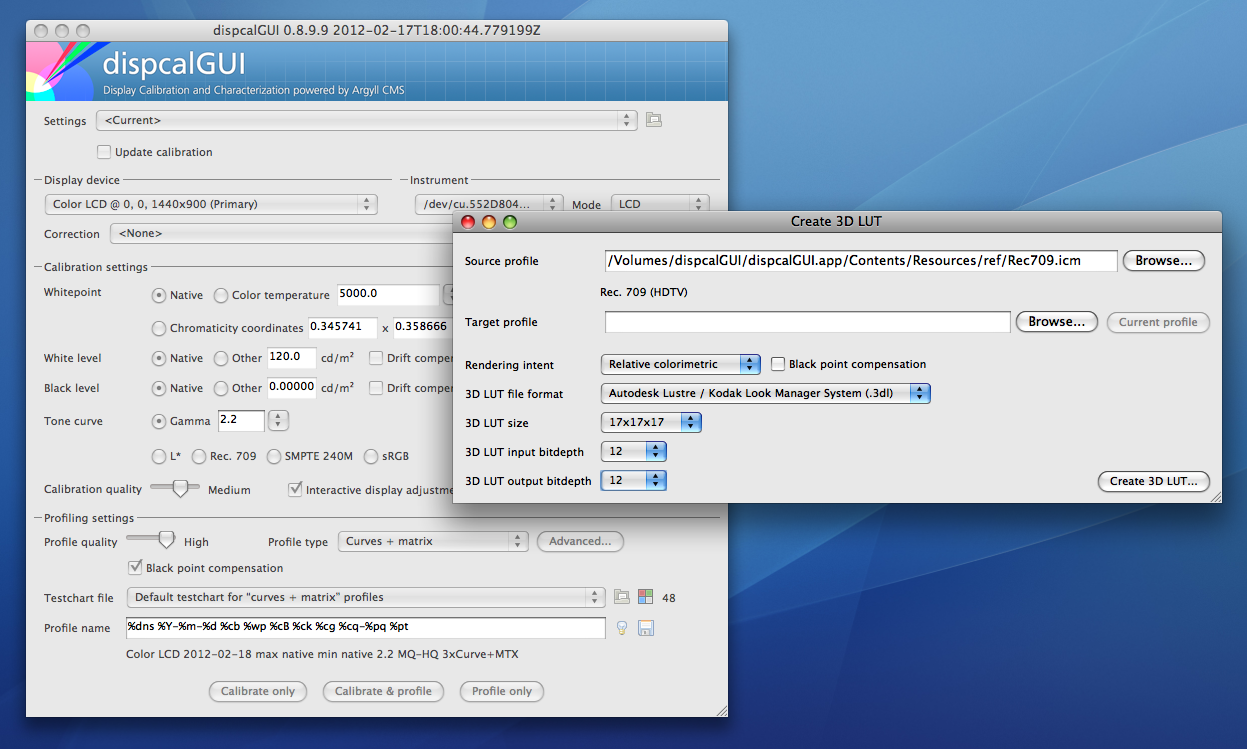
Task: Select Chromaticity coordinates radio button
Action: [158, 328]
